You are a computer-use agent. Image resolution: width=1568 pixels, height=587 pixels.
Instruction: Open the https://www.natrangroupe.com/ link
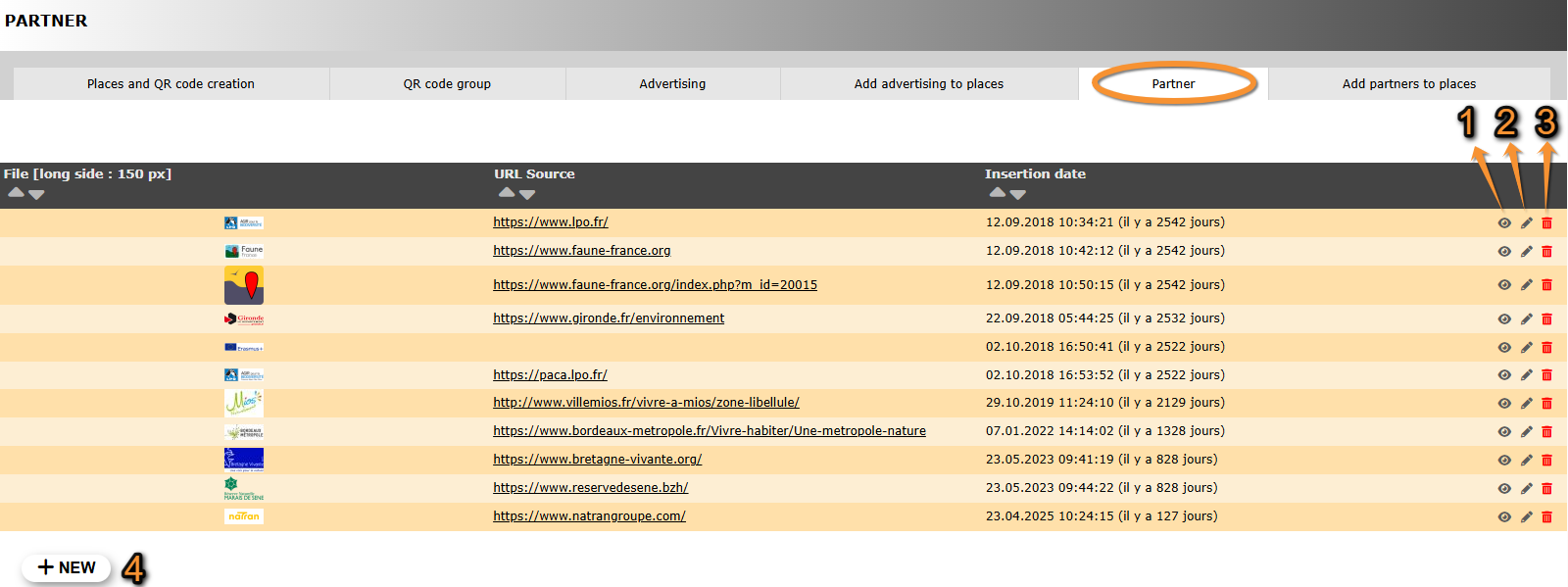click(x=589, y=516)
